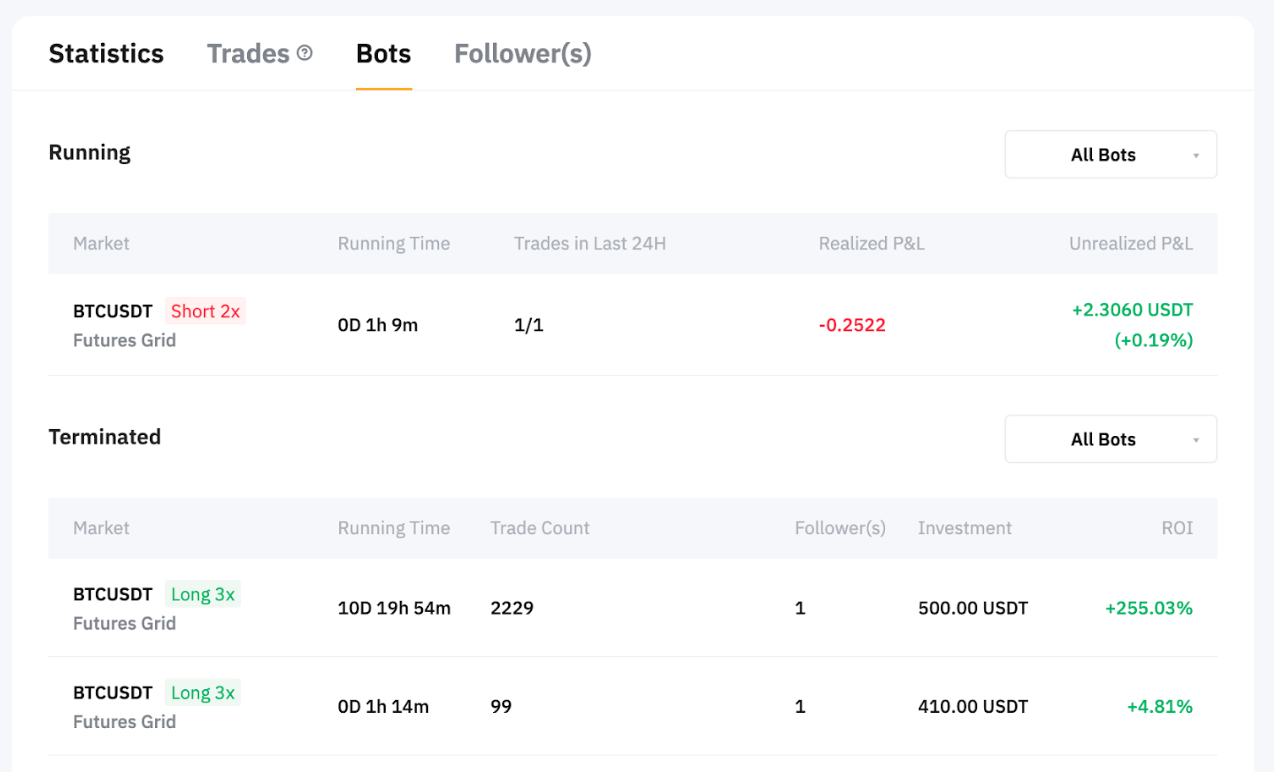The width and height of the screenshot is (1274, 772).
Task: Open the running BTCUSDT Short 2x bot
Action: pyautogui.click(x=113, y=311)
